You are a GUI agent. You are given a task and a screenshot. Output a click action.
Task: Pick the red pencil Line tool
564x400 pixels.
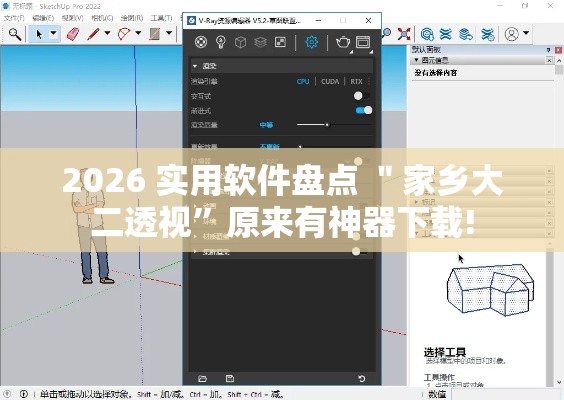click(94, 34)
